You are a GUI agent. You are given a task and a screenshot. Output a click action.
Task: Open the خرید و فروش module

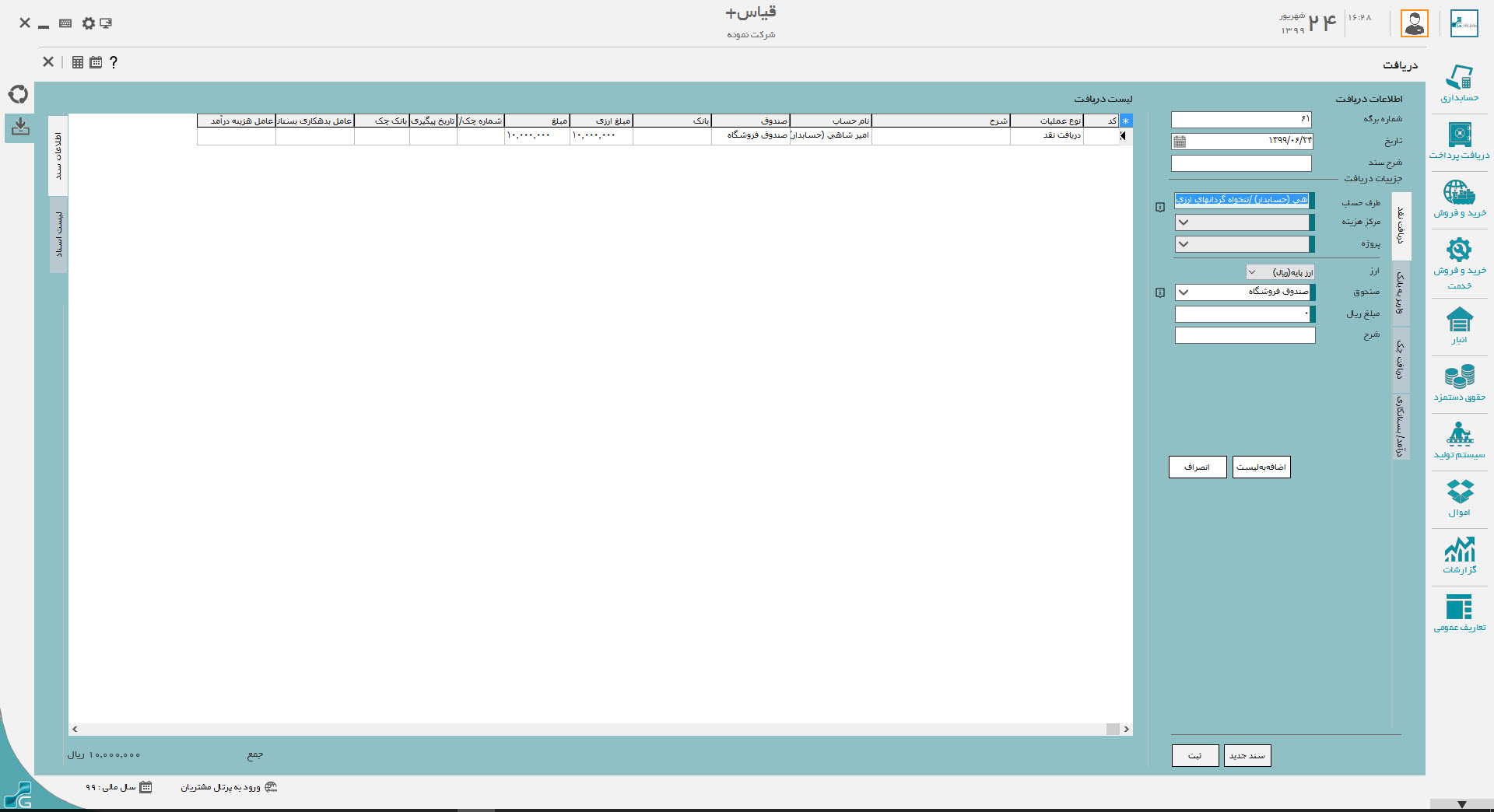[1459, 198]
